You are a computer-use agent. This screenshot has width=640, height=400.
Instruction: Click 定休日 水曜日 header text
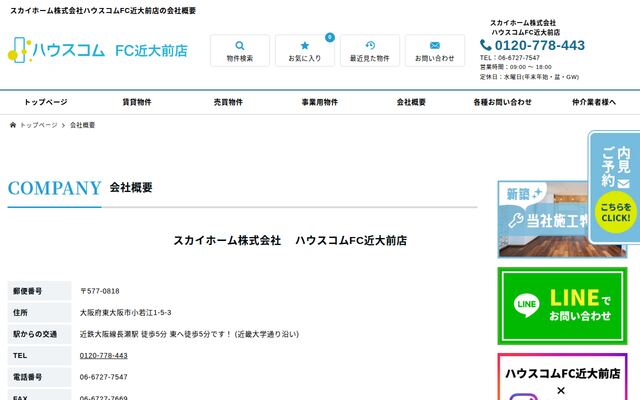click(x=529, y=77)
